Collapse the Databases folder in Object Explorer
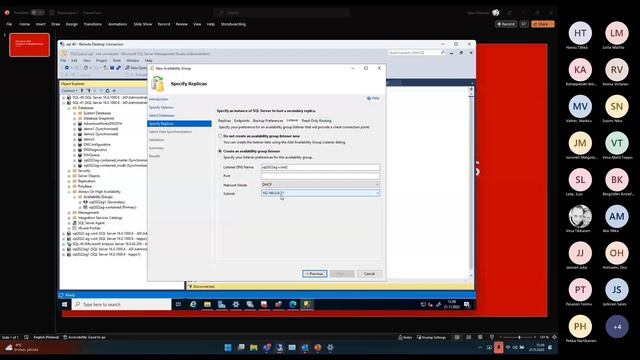 (69, 108)
